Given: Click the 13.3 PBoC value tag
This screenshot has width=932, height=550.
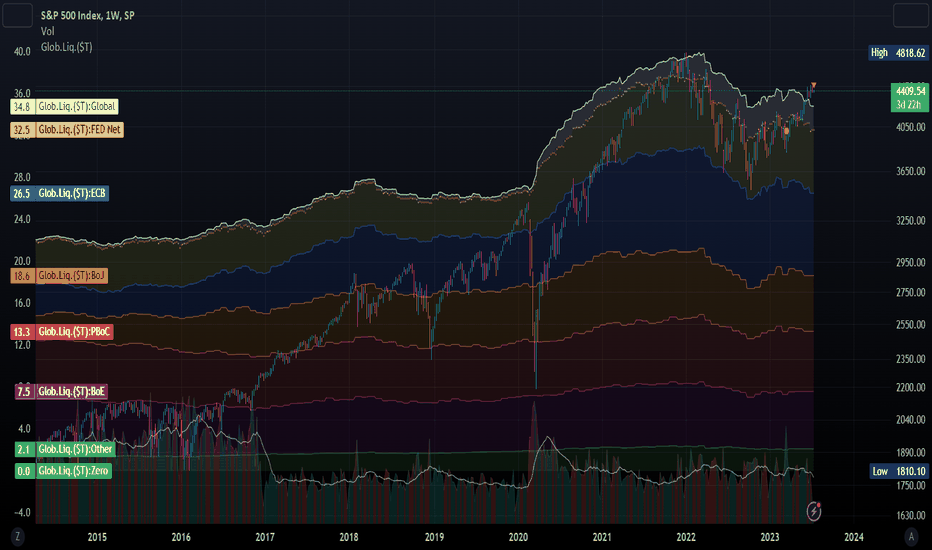Looking at the screenshot, I should [23, 332].
